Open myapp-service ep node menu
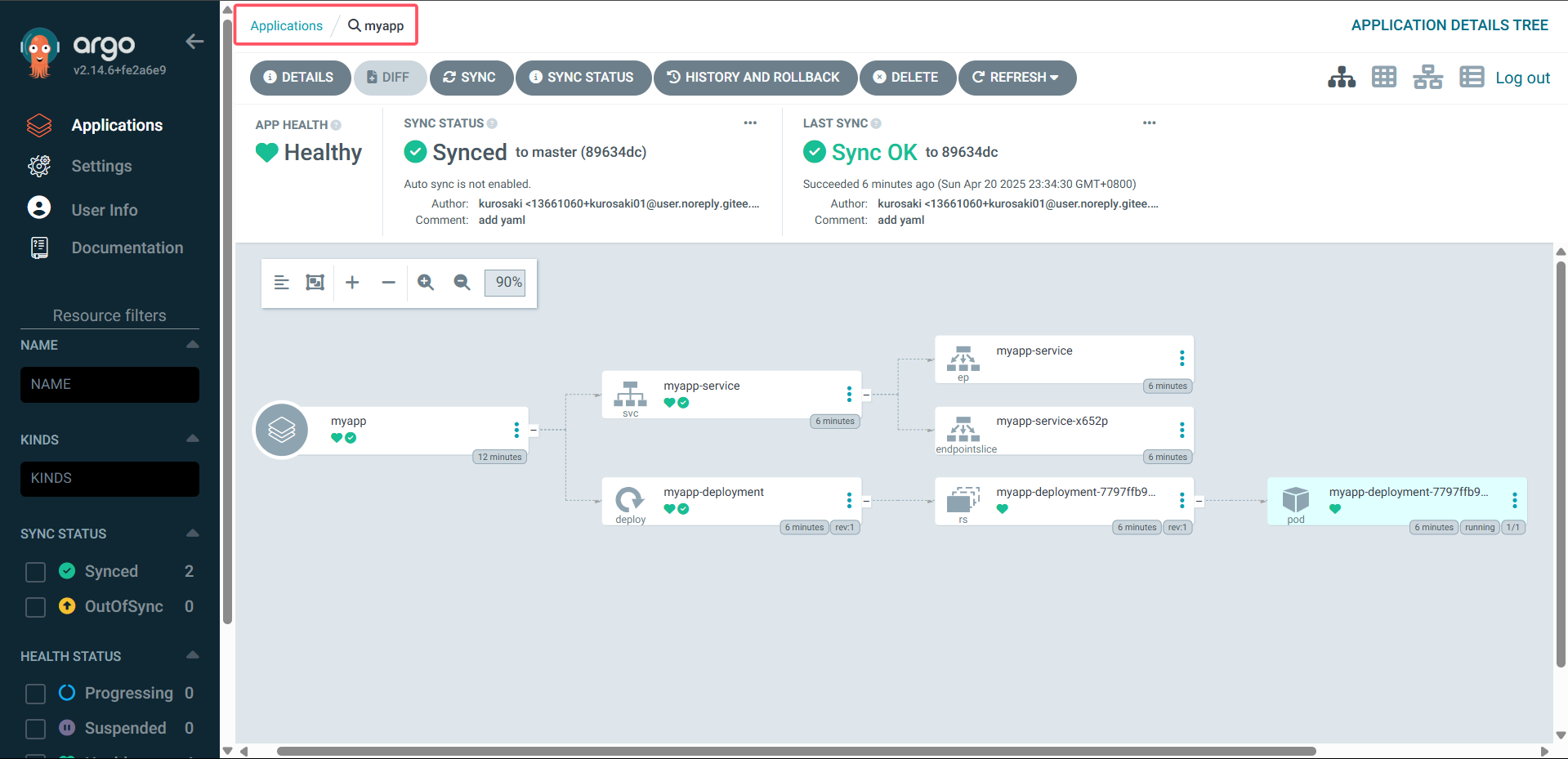This screenshot has height=759, width=1568. [1182, 358]
